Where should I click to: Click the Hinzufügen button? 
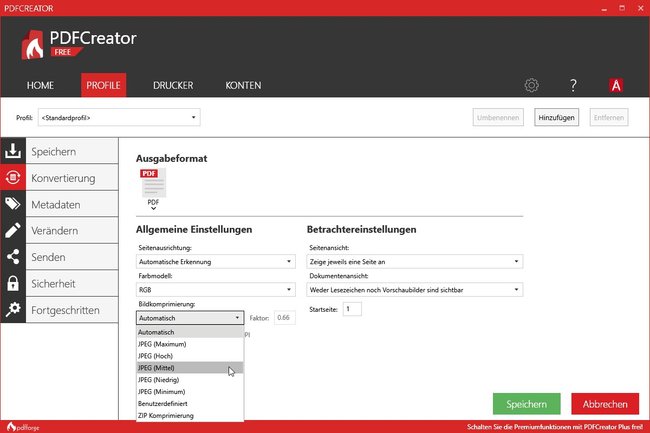click(x=556, y=117)
